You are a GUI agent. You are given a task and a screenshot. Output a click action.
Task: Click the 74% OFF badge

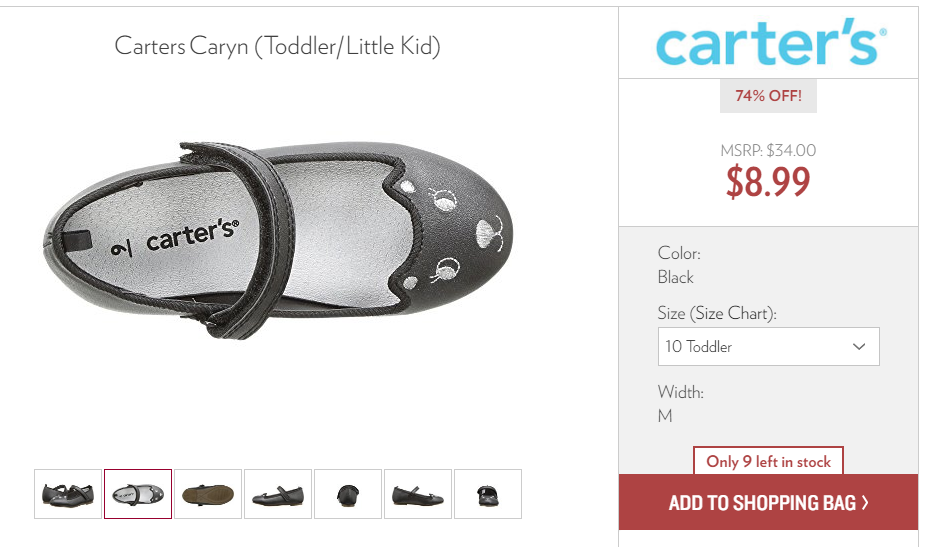click(768, 96)
